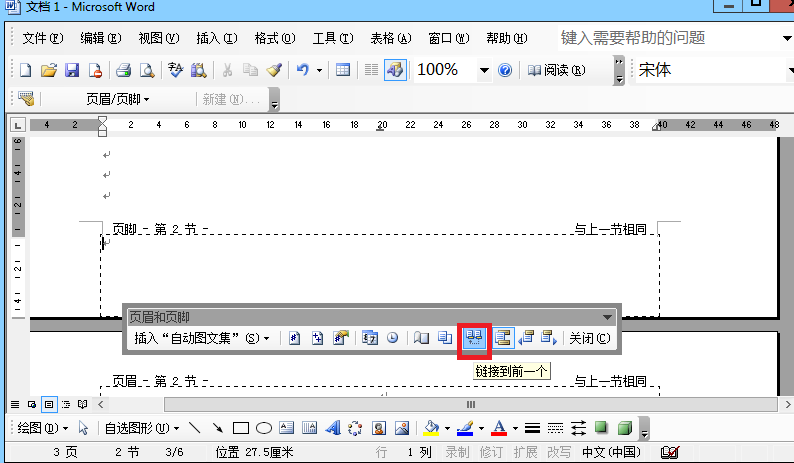This screenshot has height=463, width=794.
Task: Open the 100% zoom dropdown
Action: 484,70
